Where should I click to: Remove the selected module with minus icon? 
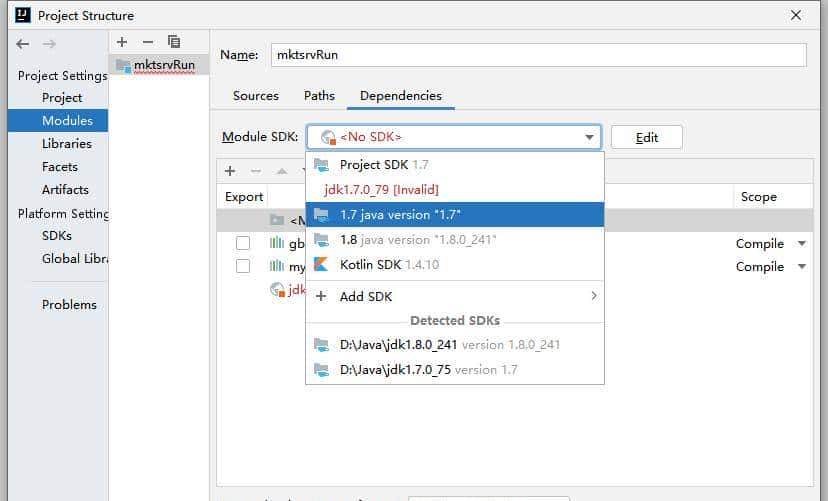point(148,42)
